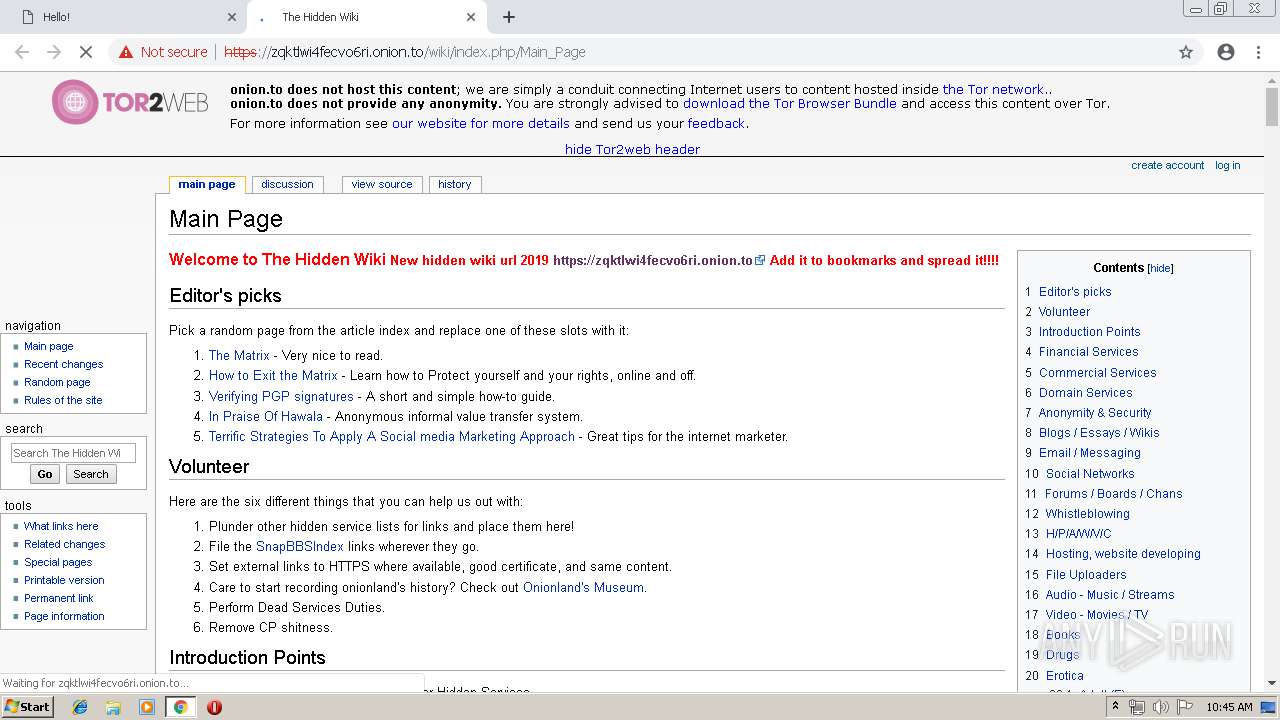Click the taskbar clock showing 10:45 AM
The height and width of the screenshot is (720, 1280).
1229,707
